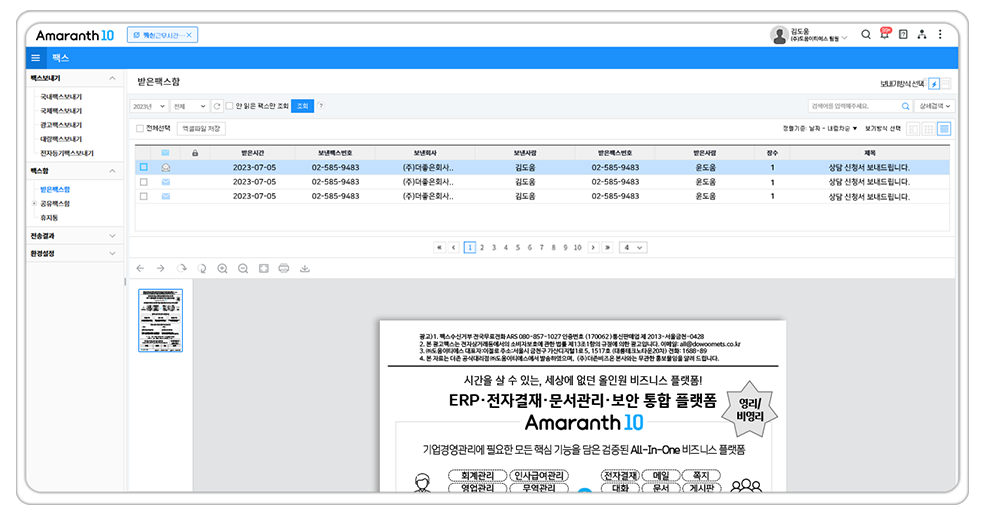Open the 정렬기준 날짜 내림차순 sort dropdown
Viewport: 984px width, 517px height.
coord(820,129)
